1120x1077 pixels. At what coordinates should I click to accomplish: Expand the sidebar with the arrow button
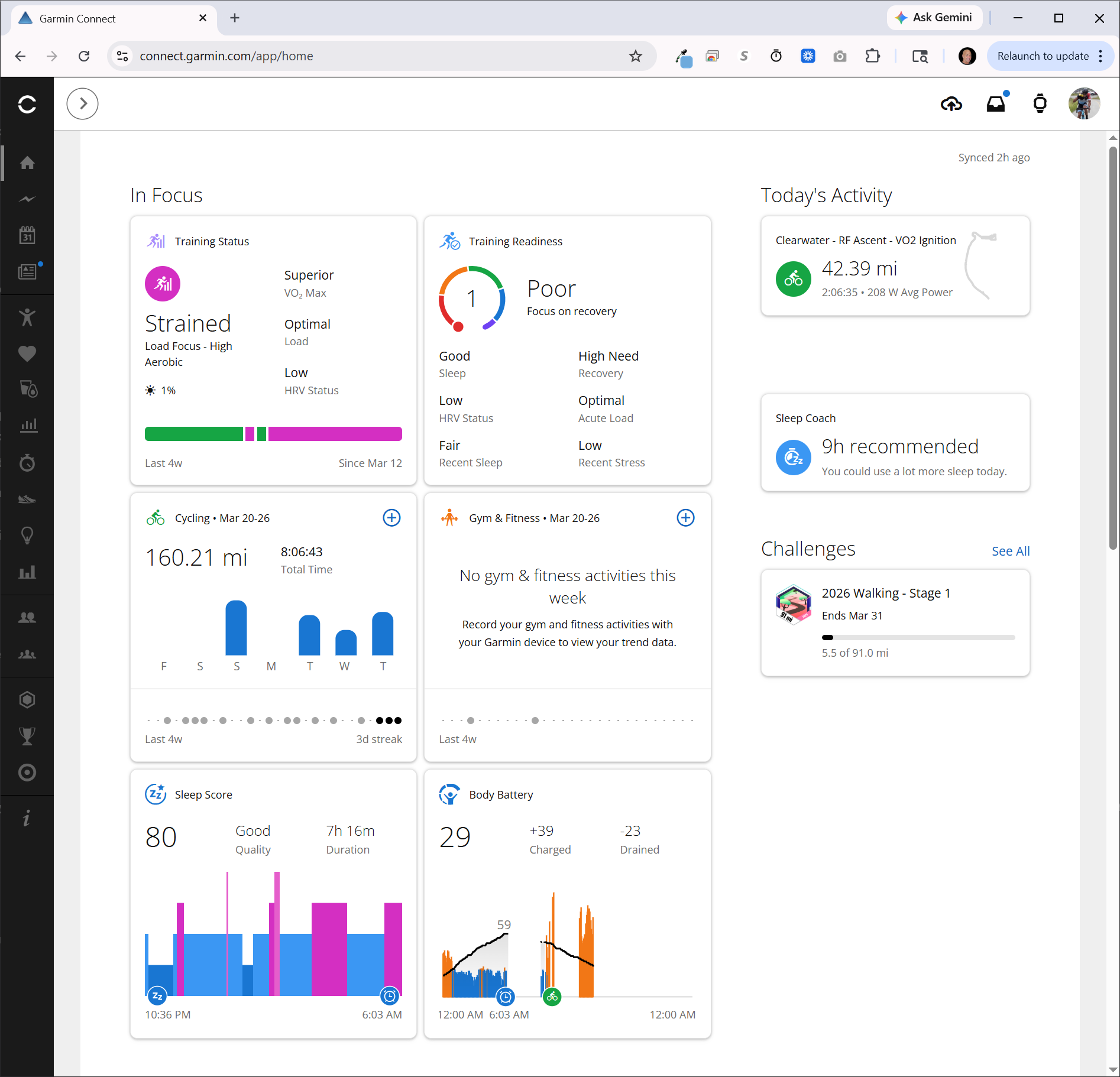click(x=83, y=104)
